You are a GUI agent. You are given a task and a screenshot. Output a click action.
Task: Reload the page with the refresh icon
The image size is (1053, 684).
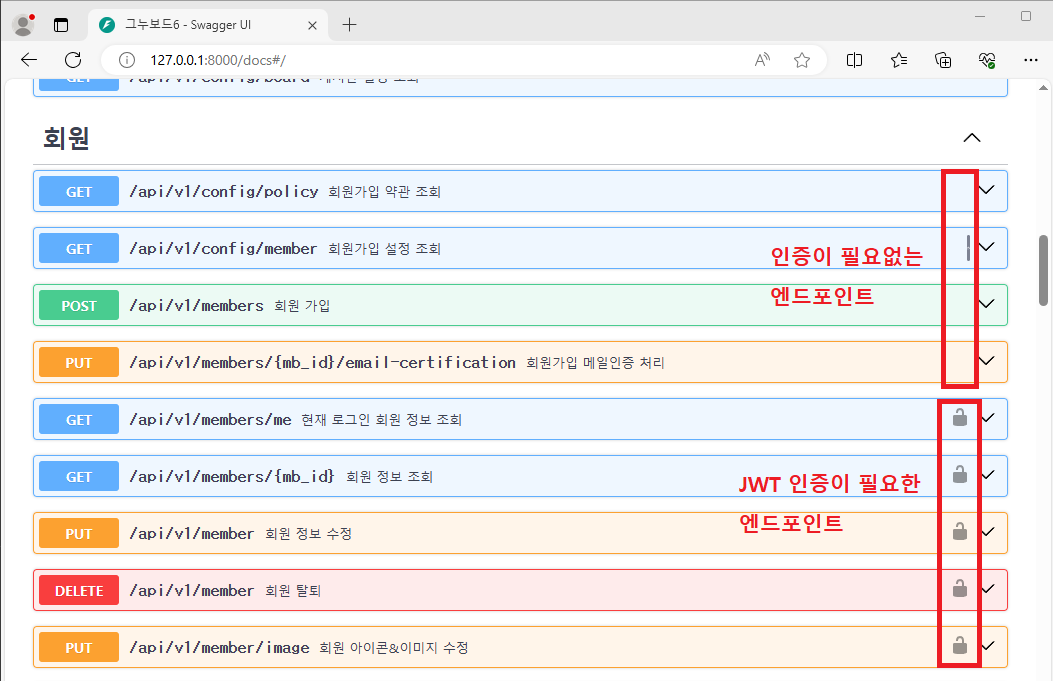pos(73,60)
